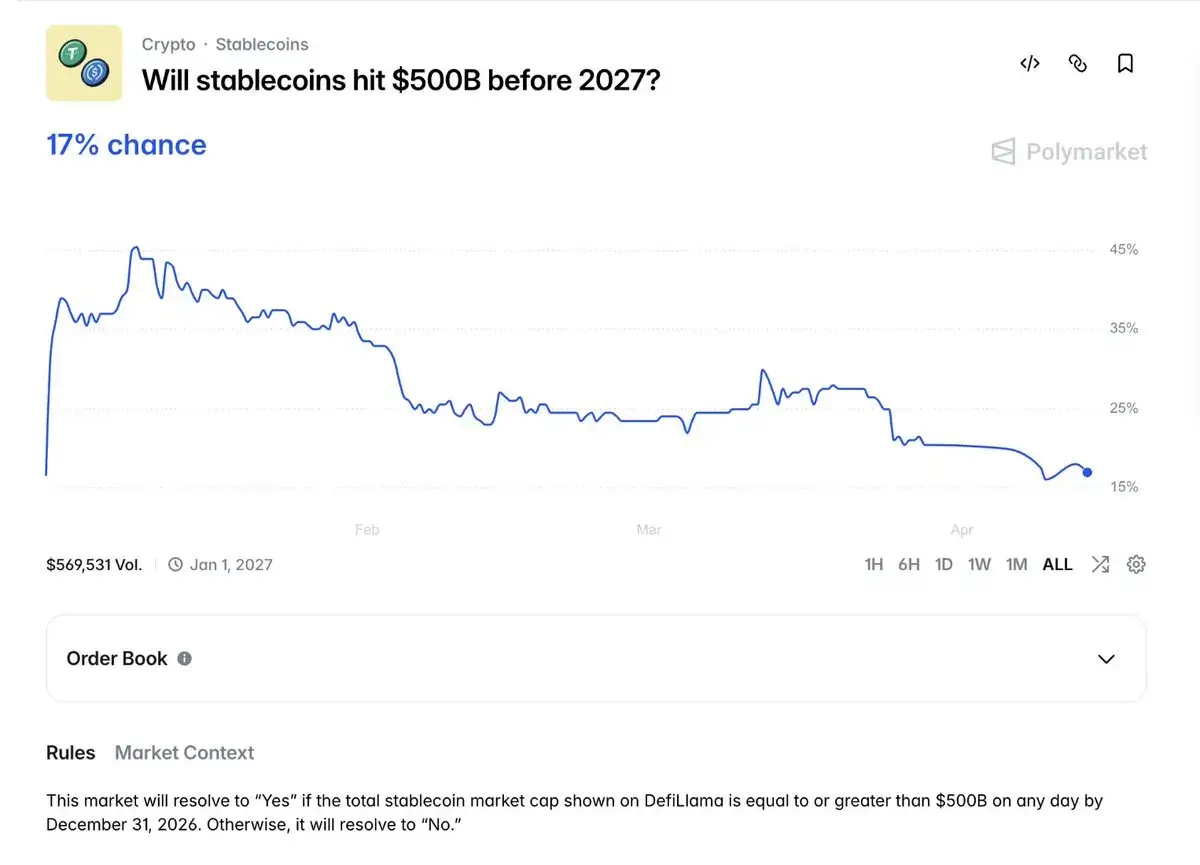
Task: Click the Order Book info icon
Action: [184, 658]
